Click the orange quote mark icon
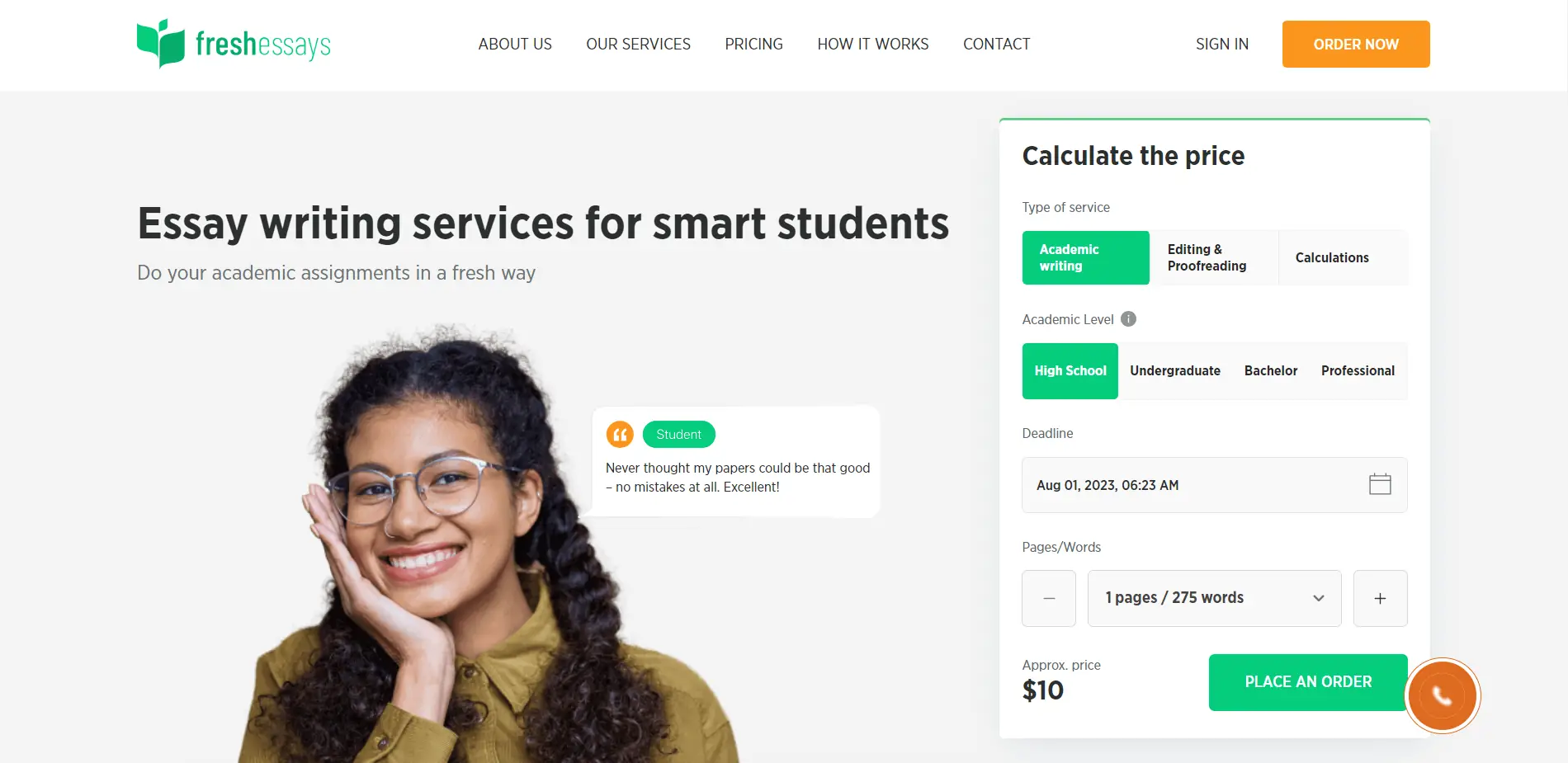1568x763 pixels. pos(620,434)
